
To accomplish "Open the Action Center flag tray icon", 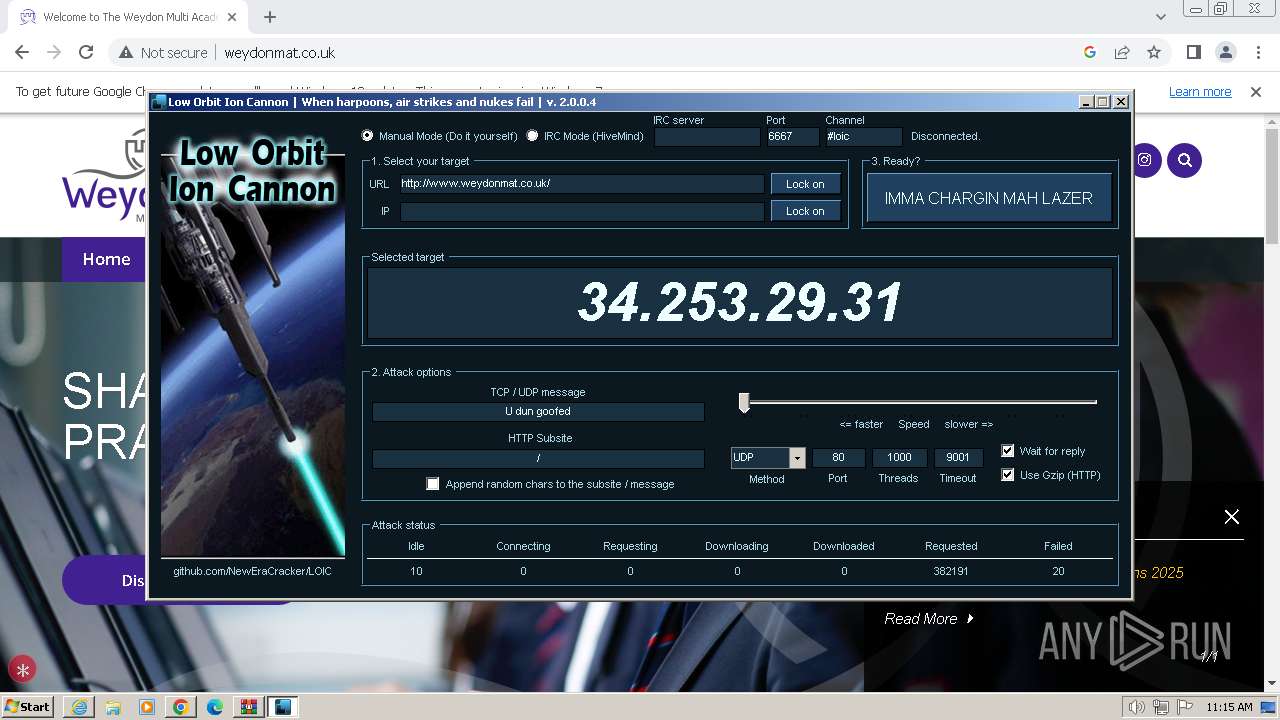I will click(x=1184, y=707).
